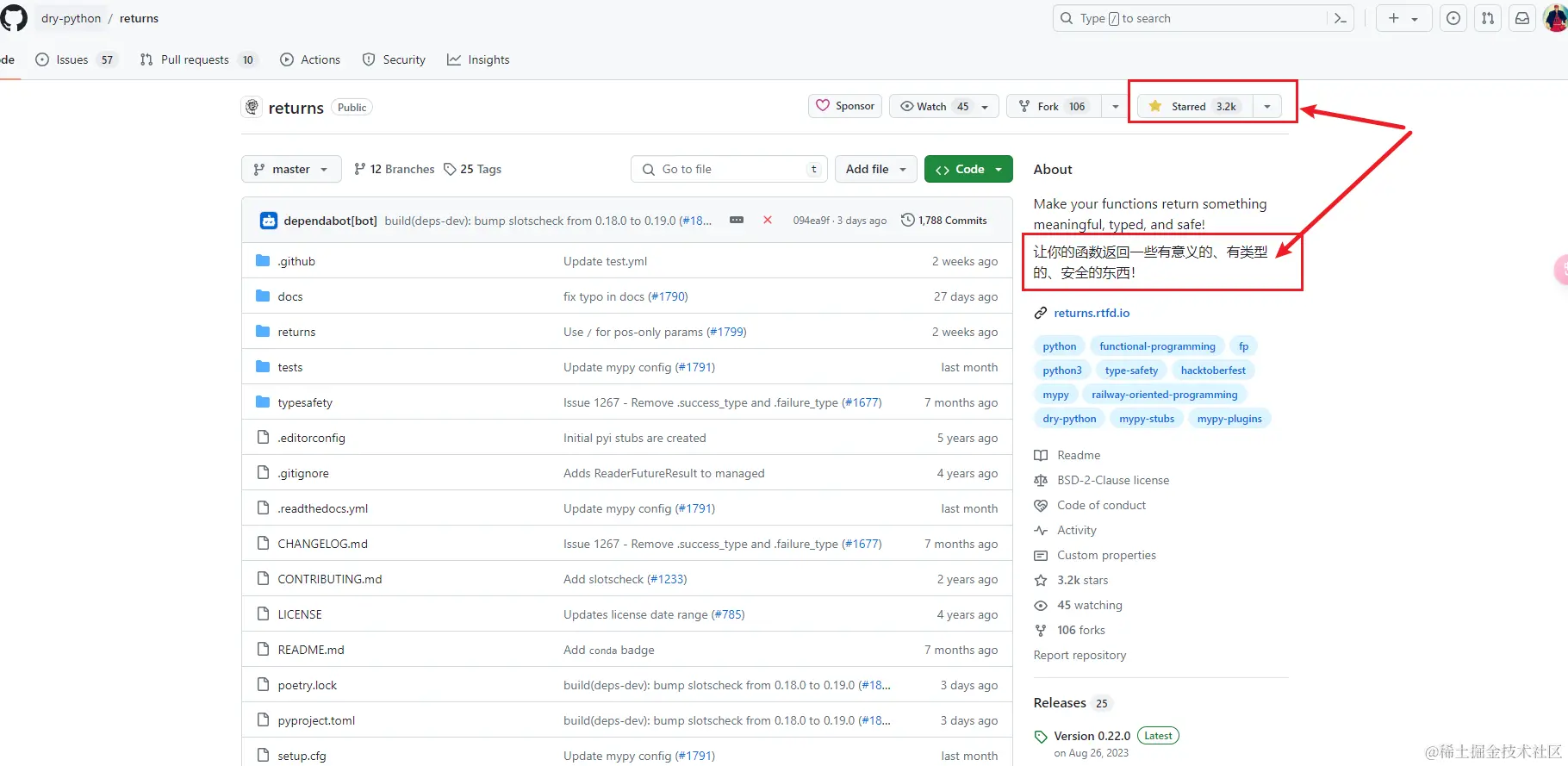Click the Sponsor button
Screen dimensions: 1568x766
845,106
